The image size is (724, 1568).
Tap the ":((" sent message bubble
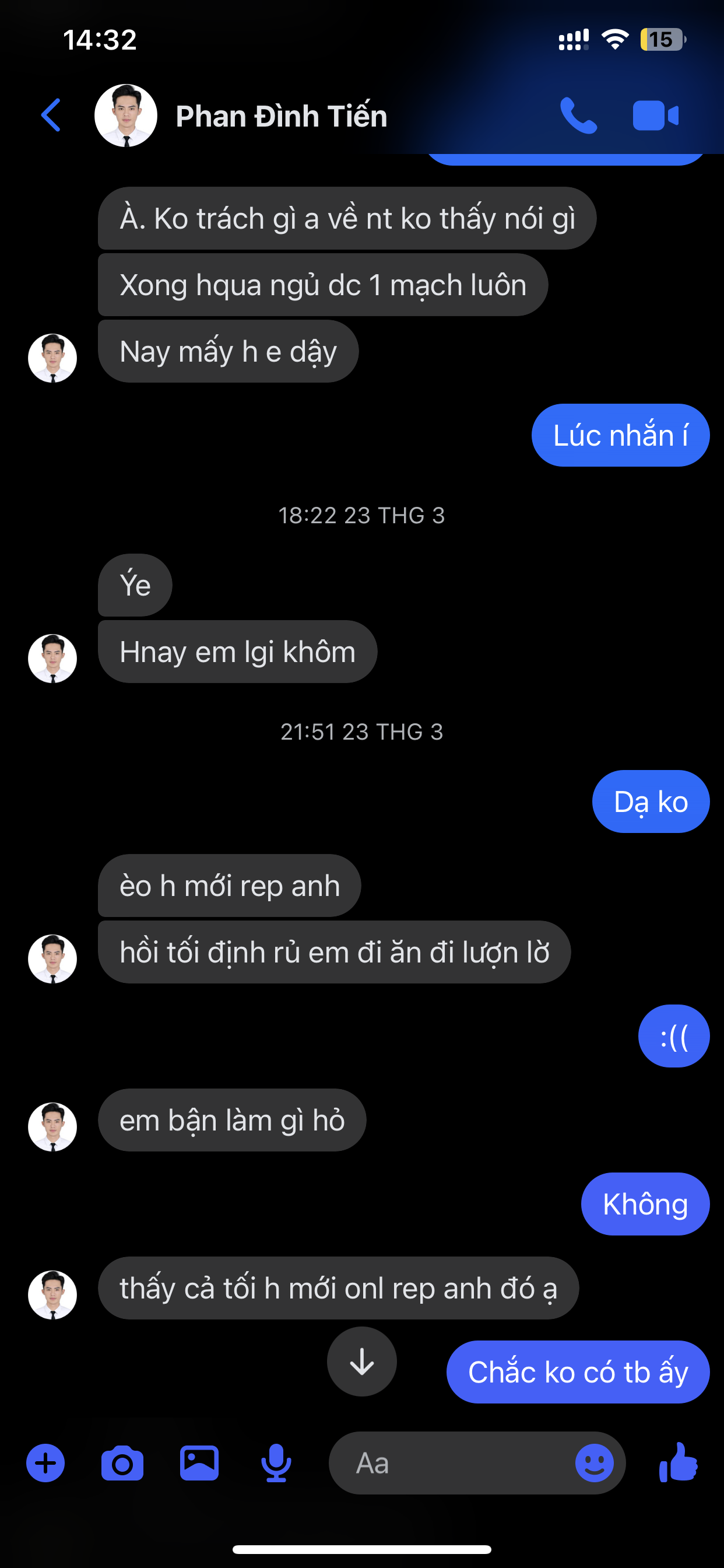(673, 1036)
